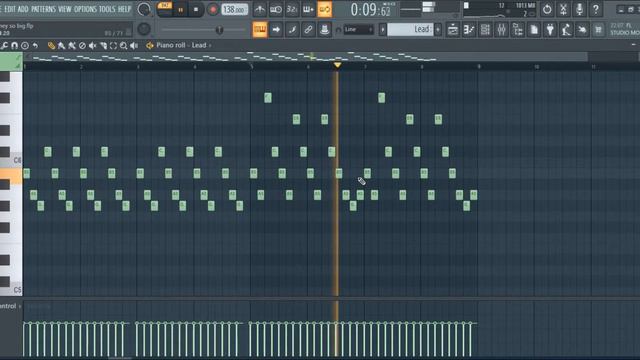This screenshot has width=640, height=360.
Task: Open the VIEW menu
Action: [x=64, y=9]
